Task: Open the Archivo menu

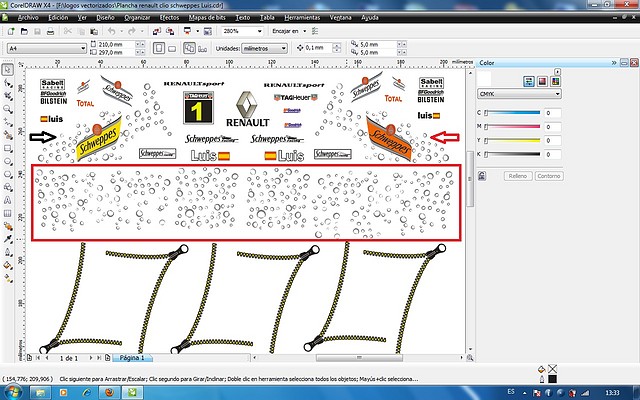Action: [28, 18]
